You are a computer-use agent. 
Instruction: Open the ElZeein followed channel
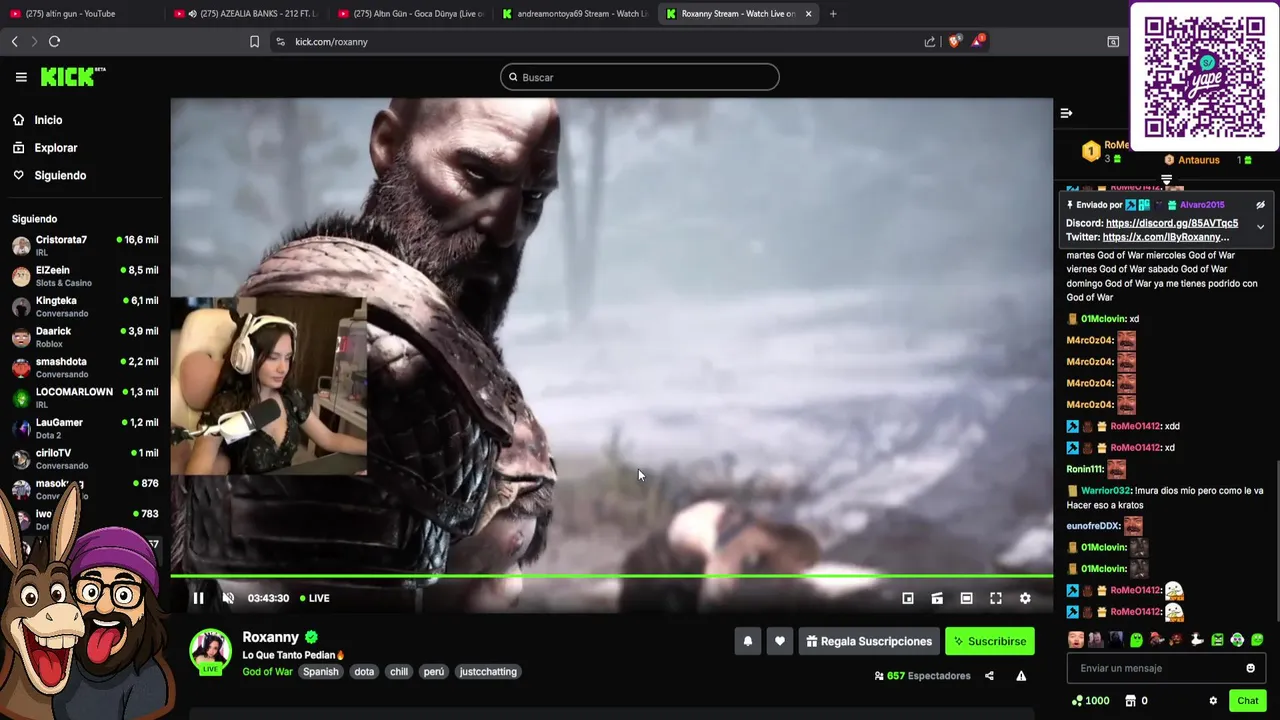[x=85, y=276]
